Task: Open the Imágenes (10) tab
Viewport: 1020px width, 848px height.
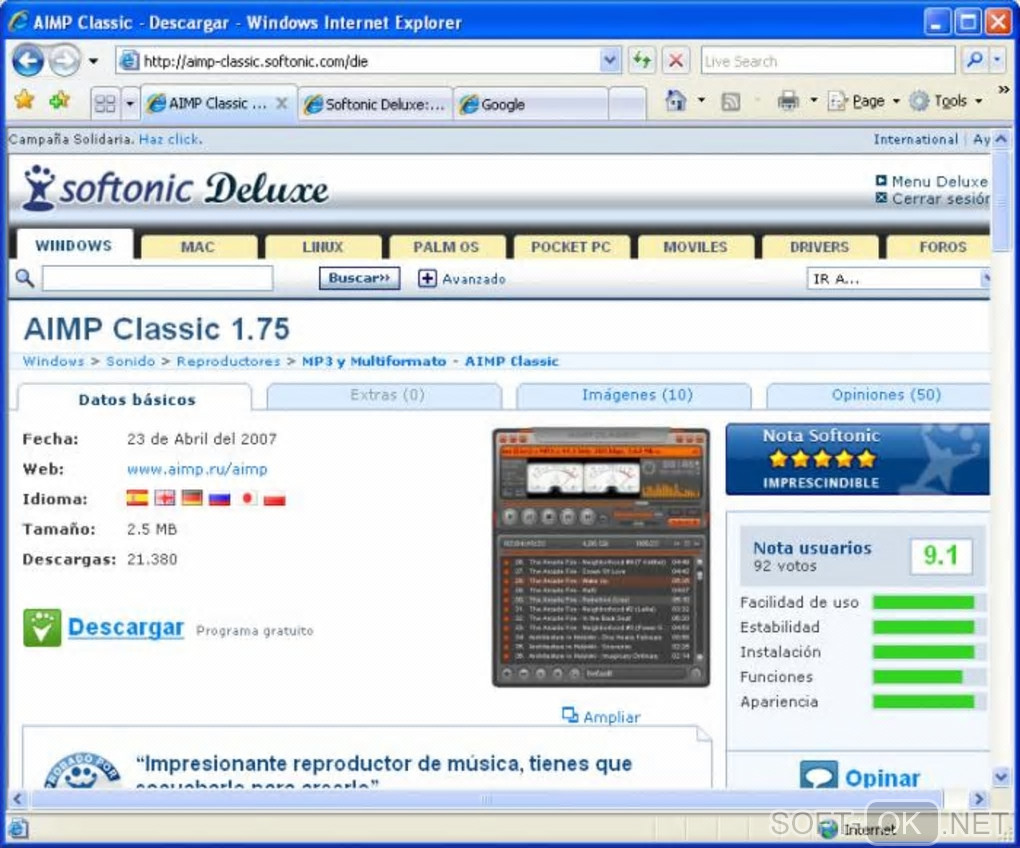Action: click(x=635, y=395)
